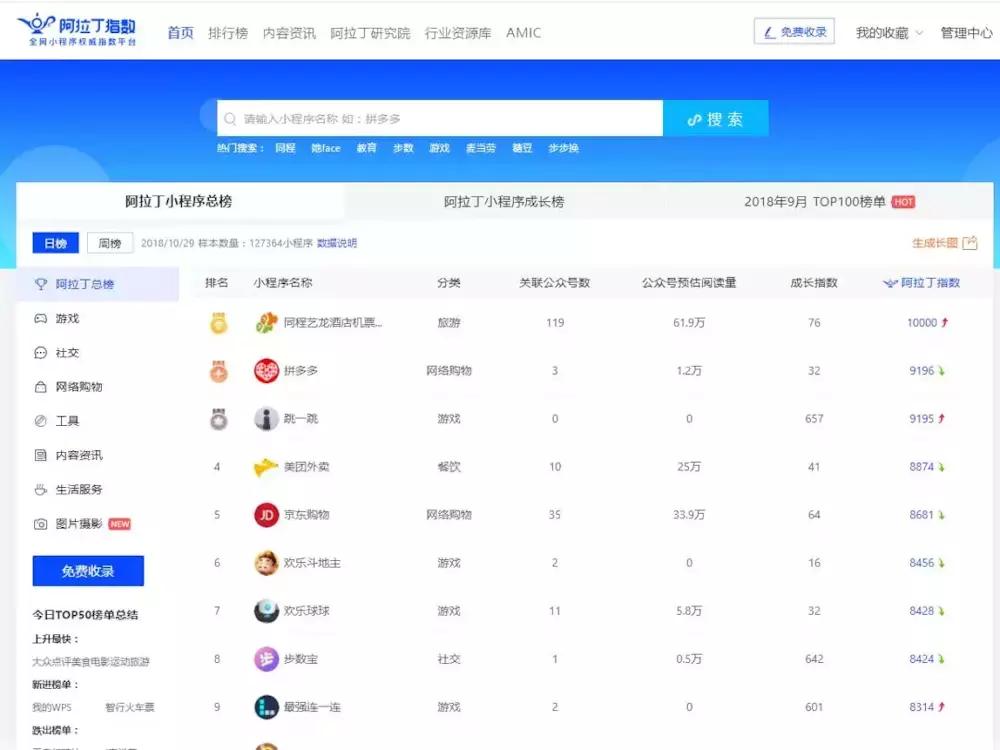Click the 欢乐斗地主 app icon

[267, 563]
